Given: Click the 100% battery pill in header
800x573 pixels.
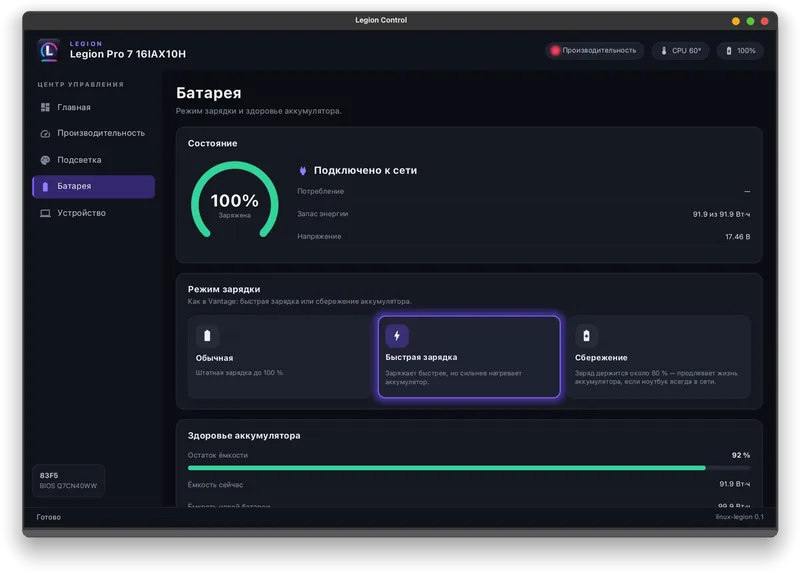Looking at the screenshot, I should (740, 51).
